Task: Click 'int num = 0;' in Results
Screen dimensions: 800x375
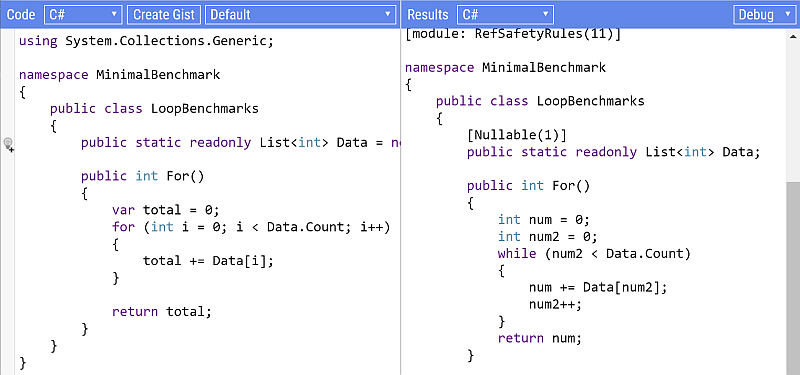Action: point(544,220)
